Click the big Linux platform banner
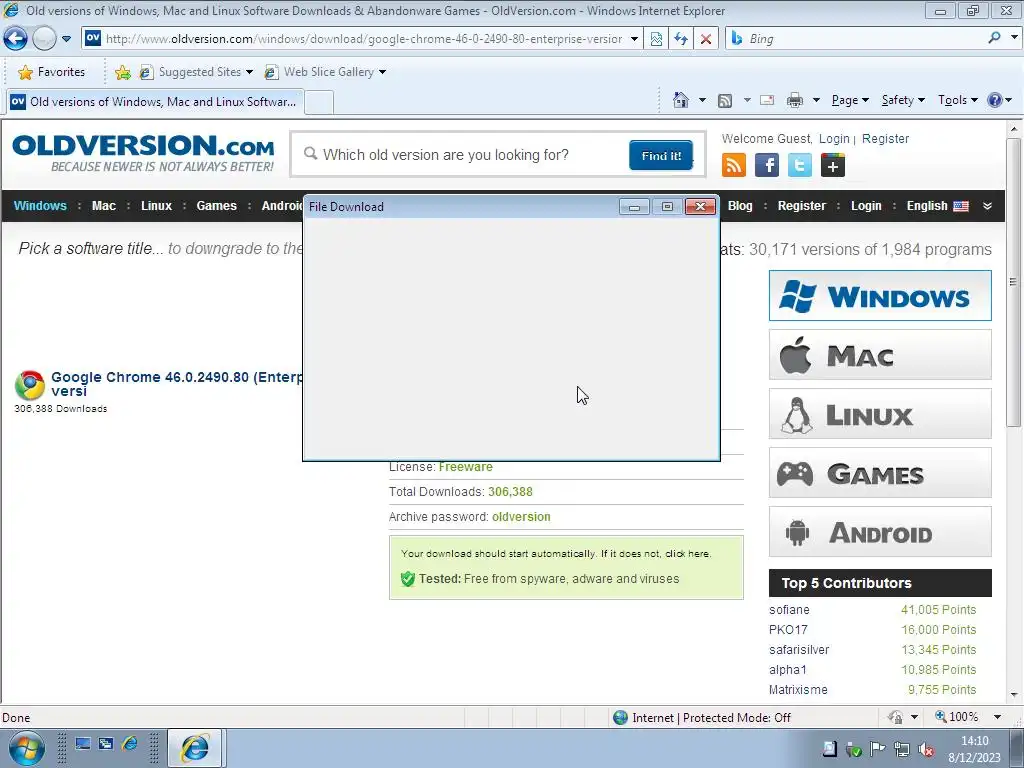 (x=880, y=414)
